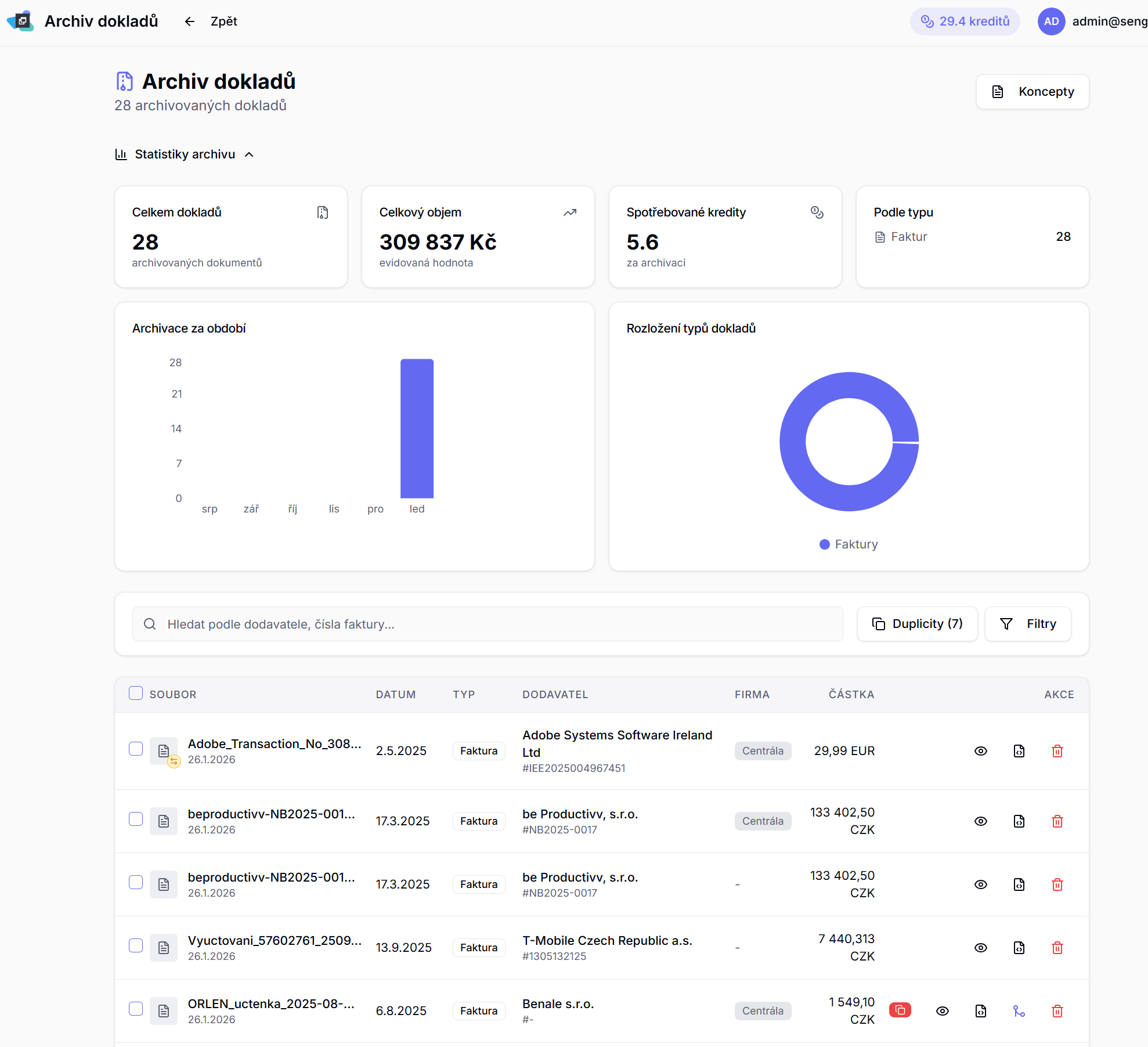Show Duplicity (7) documents
This screenshot has height=1047, width=1148.
click(917, 624)
